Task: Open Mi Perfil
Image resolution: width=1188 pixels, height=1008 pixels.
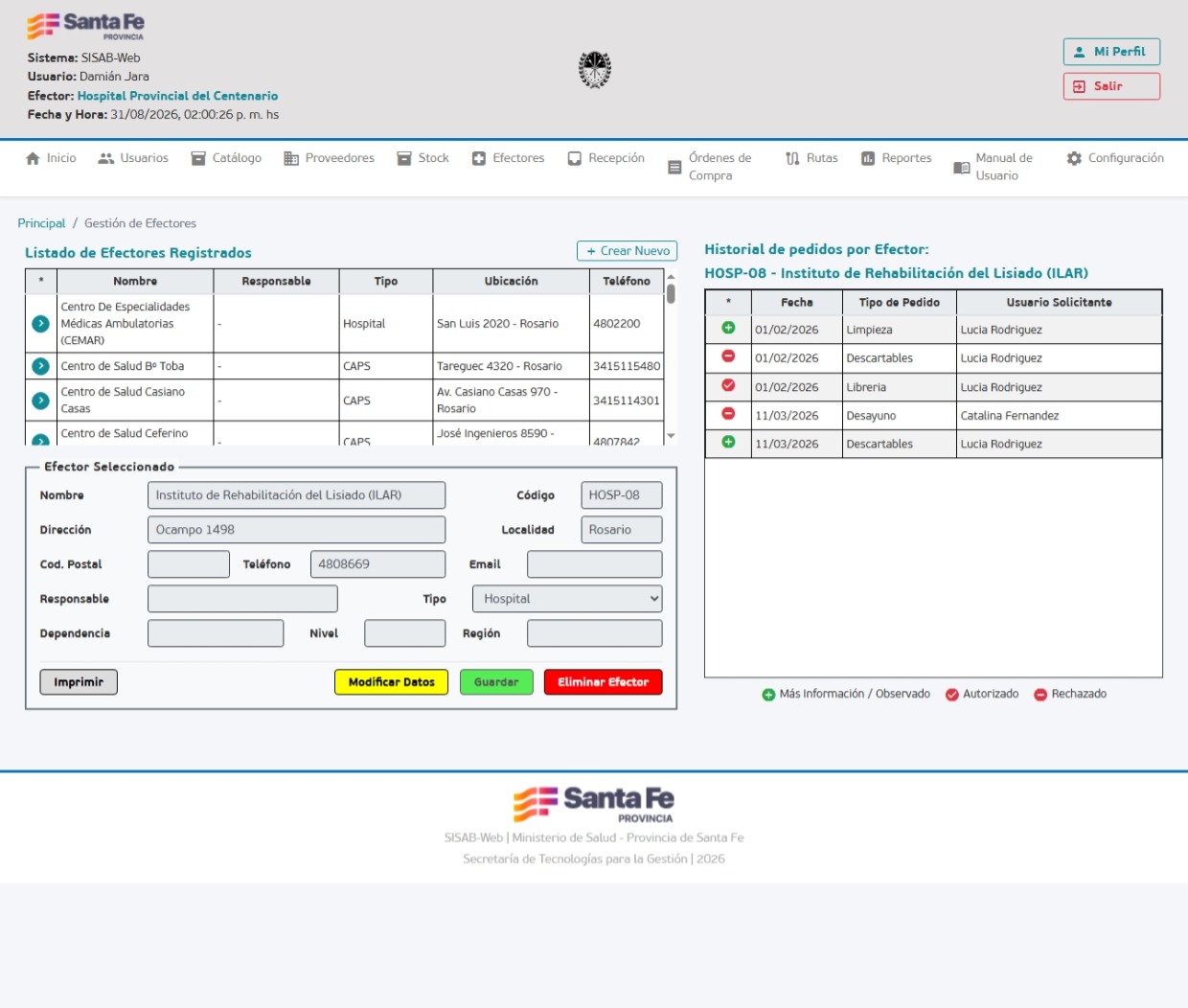Action: [x=1111, y=52]
